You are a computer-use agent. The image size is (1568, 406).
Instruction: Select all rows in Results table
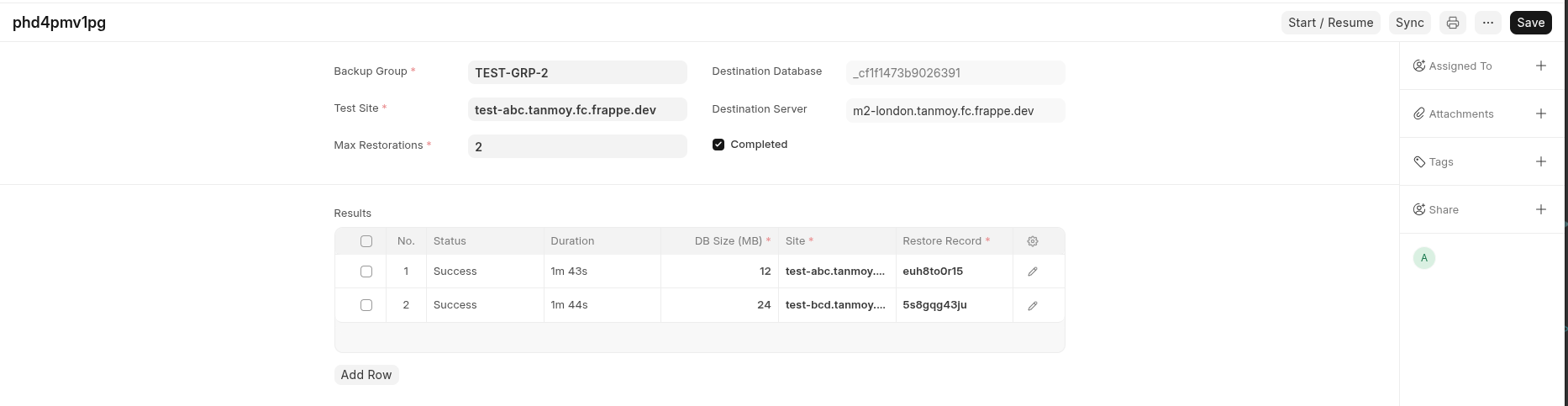click(366, 241)
